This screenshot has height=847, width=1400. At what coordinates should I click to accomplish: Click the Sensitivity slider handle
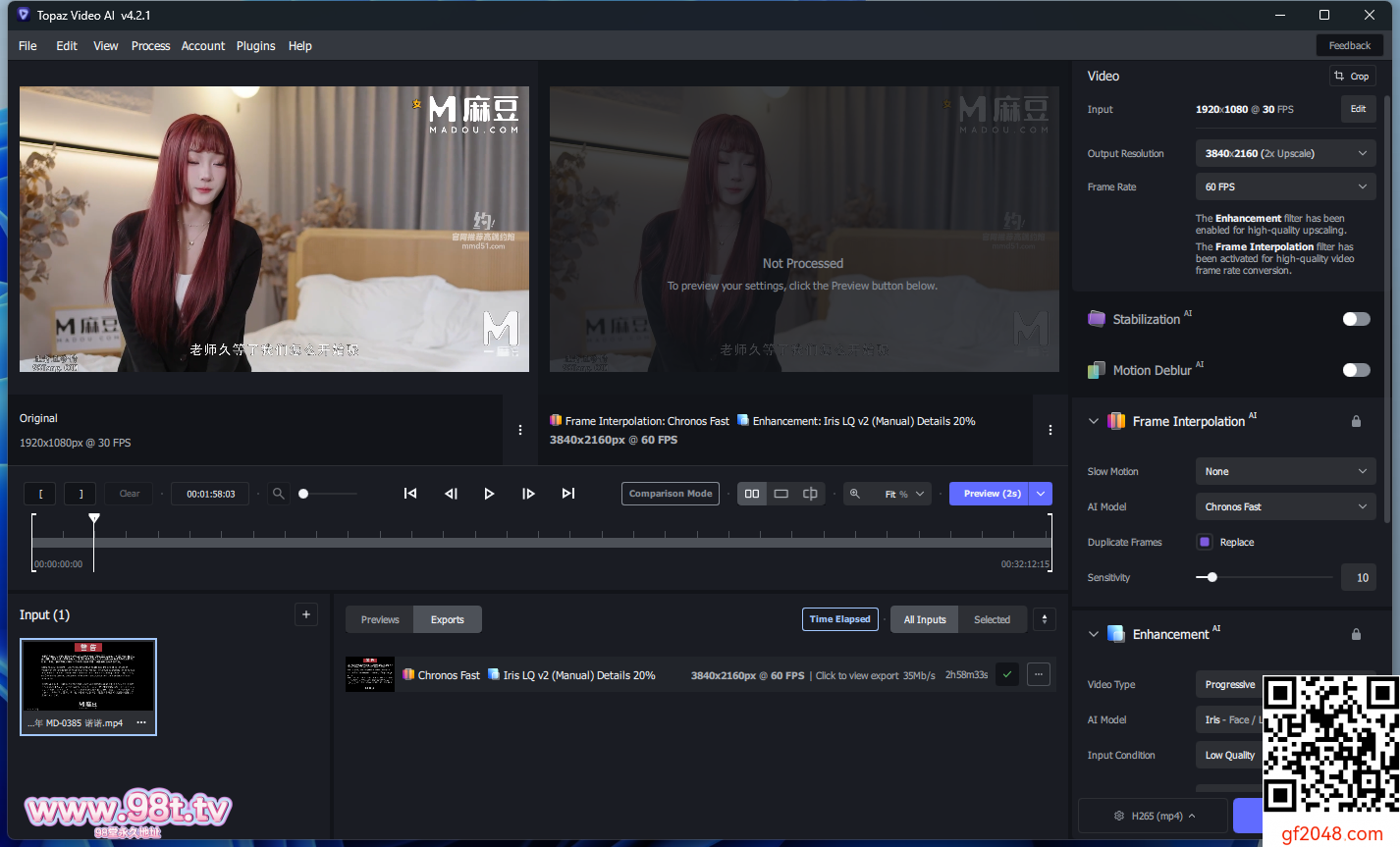1212,577
